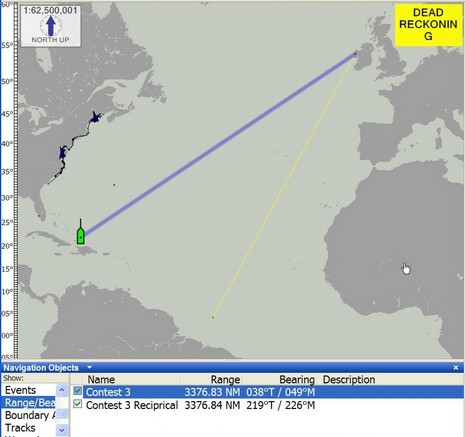
Task: Click the North Up compass arrow icon
Action: click(50, 26)
